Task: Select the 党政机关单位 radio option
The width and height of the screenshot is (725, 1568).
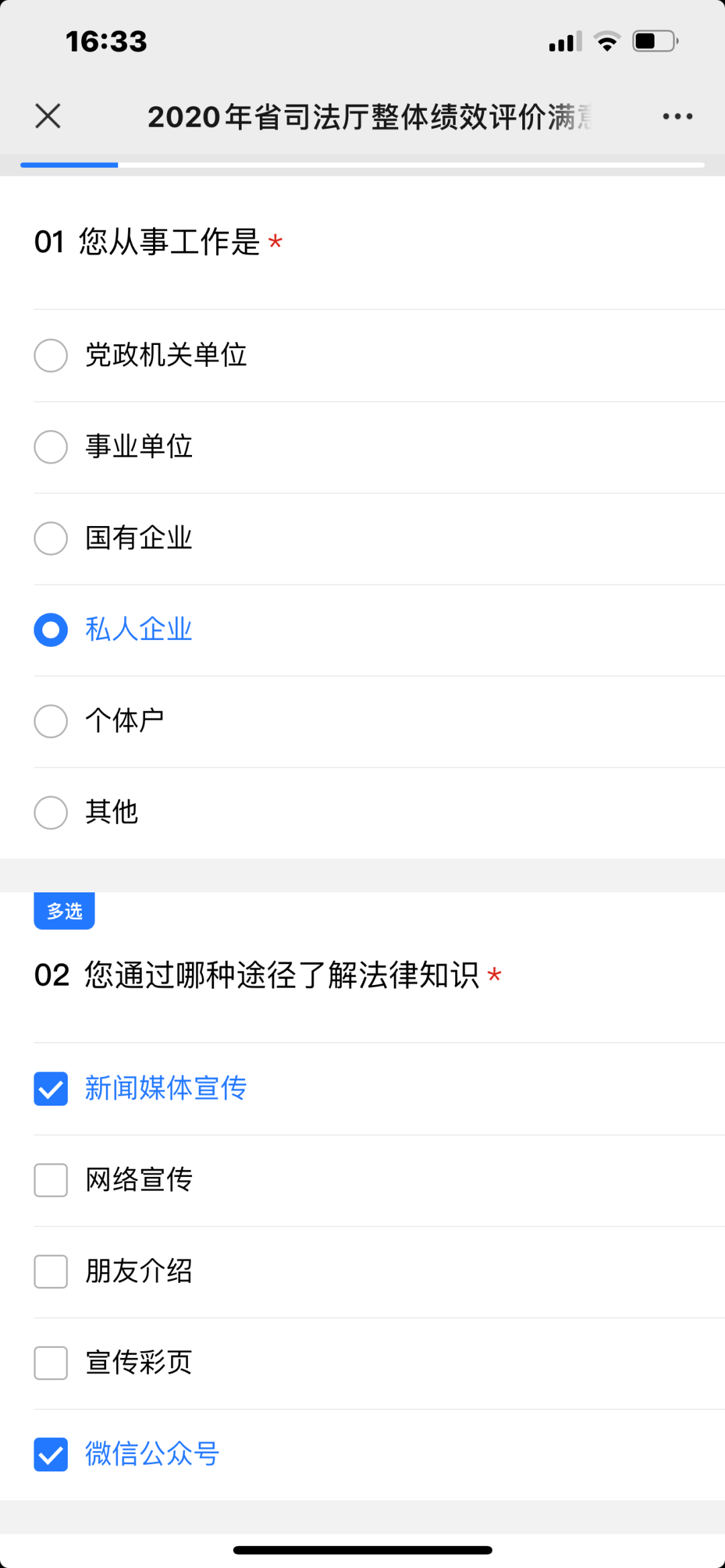Action: click(x=51, y=356)
